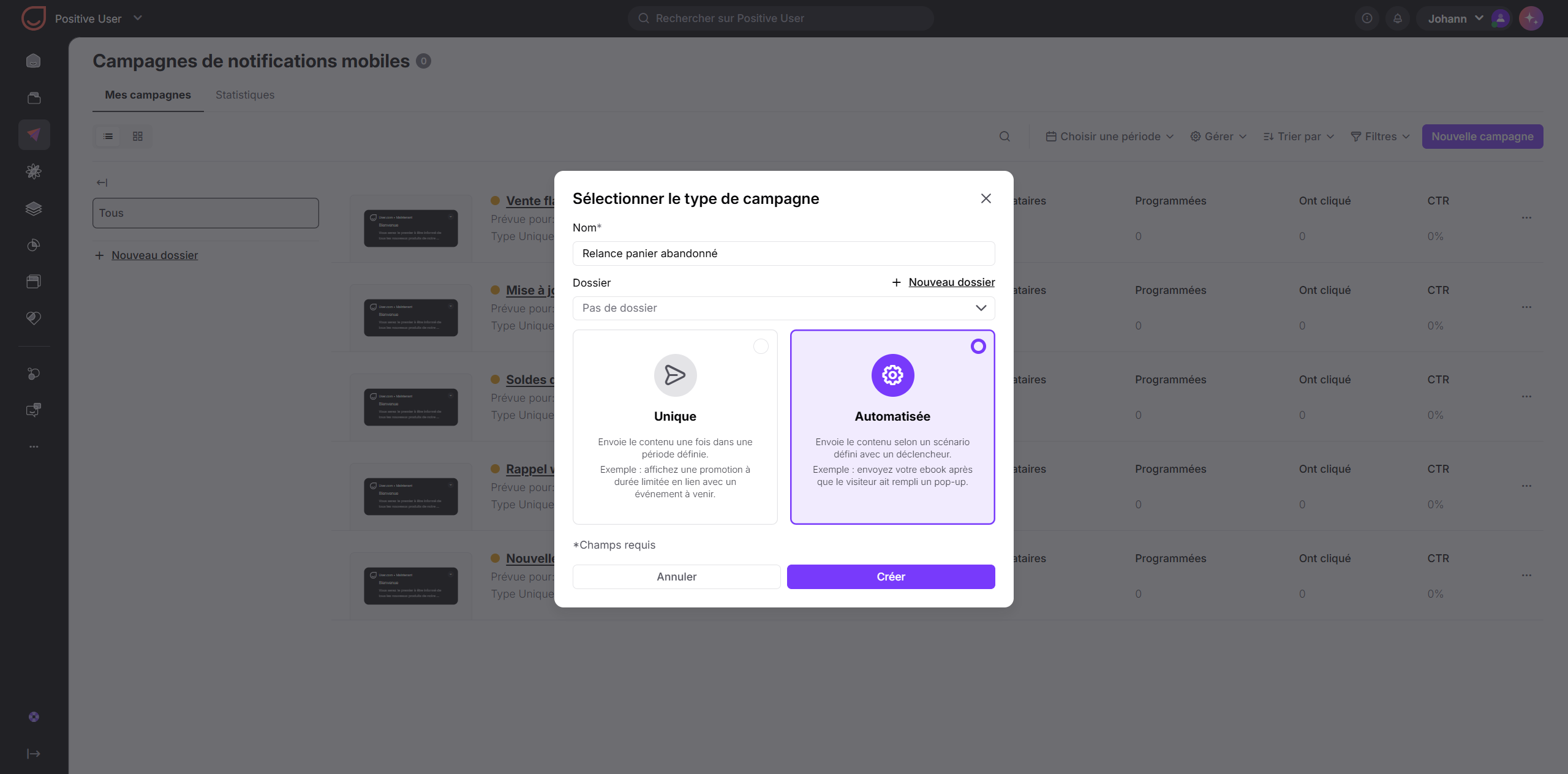Switch to list view icon
1568x774 pixels.
[x=108, y=136]
